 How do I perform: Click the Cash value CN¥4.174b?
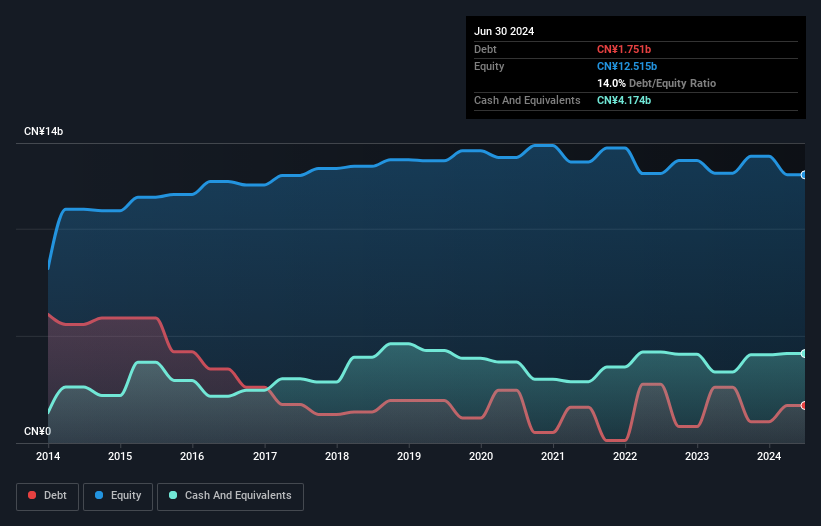(x=624, y=100)
